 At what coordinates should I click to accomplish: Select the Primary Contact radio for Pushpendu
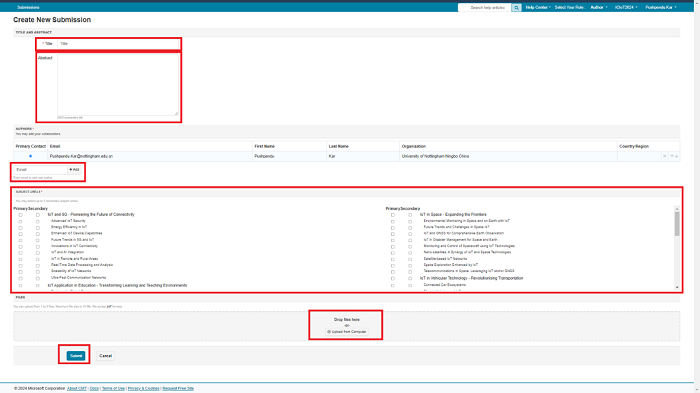pyautogui.click(x=30, y=156)
